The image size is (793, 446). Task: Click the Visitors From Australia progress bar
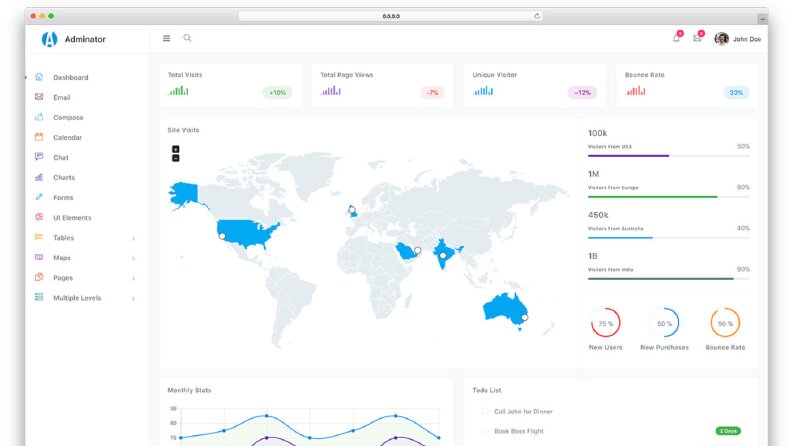[669, 238]
